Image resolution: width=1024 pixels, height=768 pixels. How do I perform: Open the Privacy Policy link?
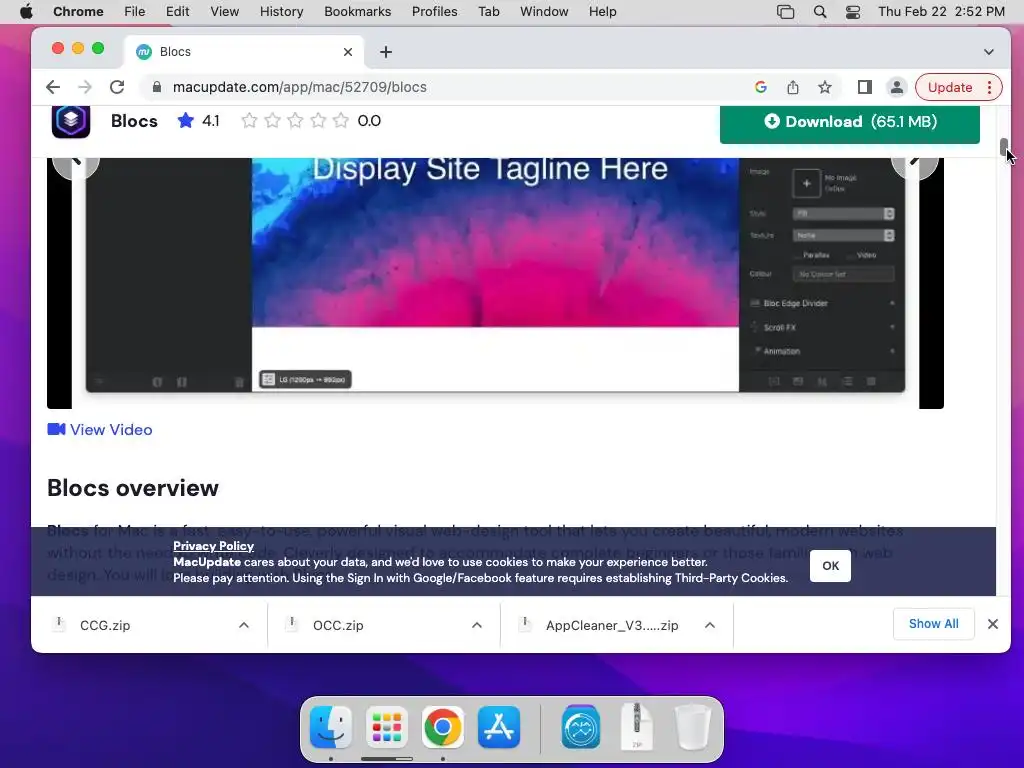pos(214,546)
